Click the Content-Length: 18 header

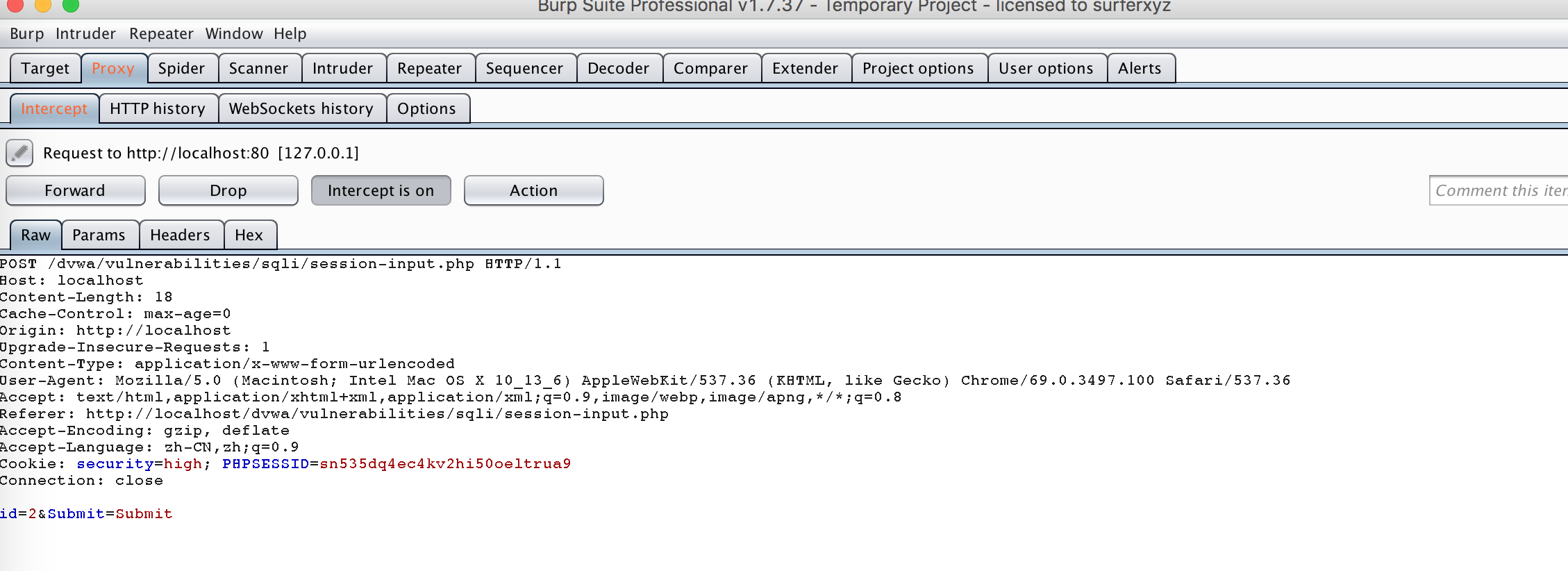tap(86, 297)
